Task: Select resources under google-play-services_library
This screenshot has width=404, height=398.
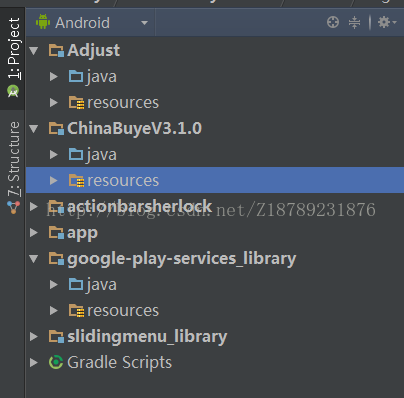Action: tap(123, 311)
